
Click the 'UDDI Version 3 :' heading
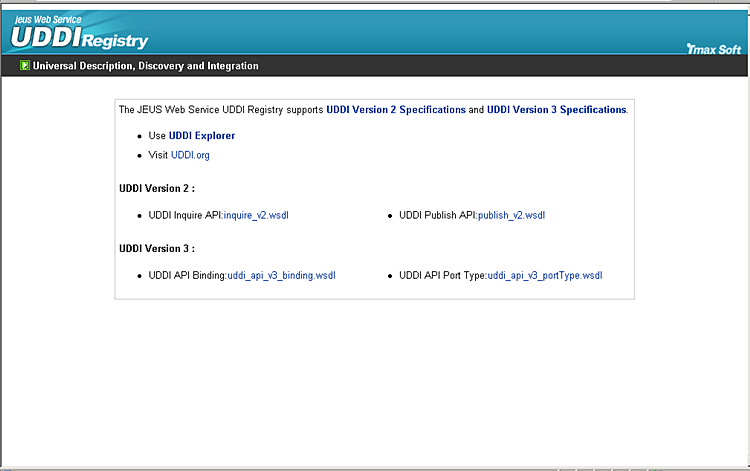(x=156, y=248)
